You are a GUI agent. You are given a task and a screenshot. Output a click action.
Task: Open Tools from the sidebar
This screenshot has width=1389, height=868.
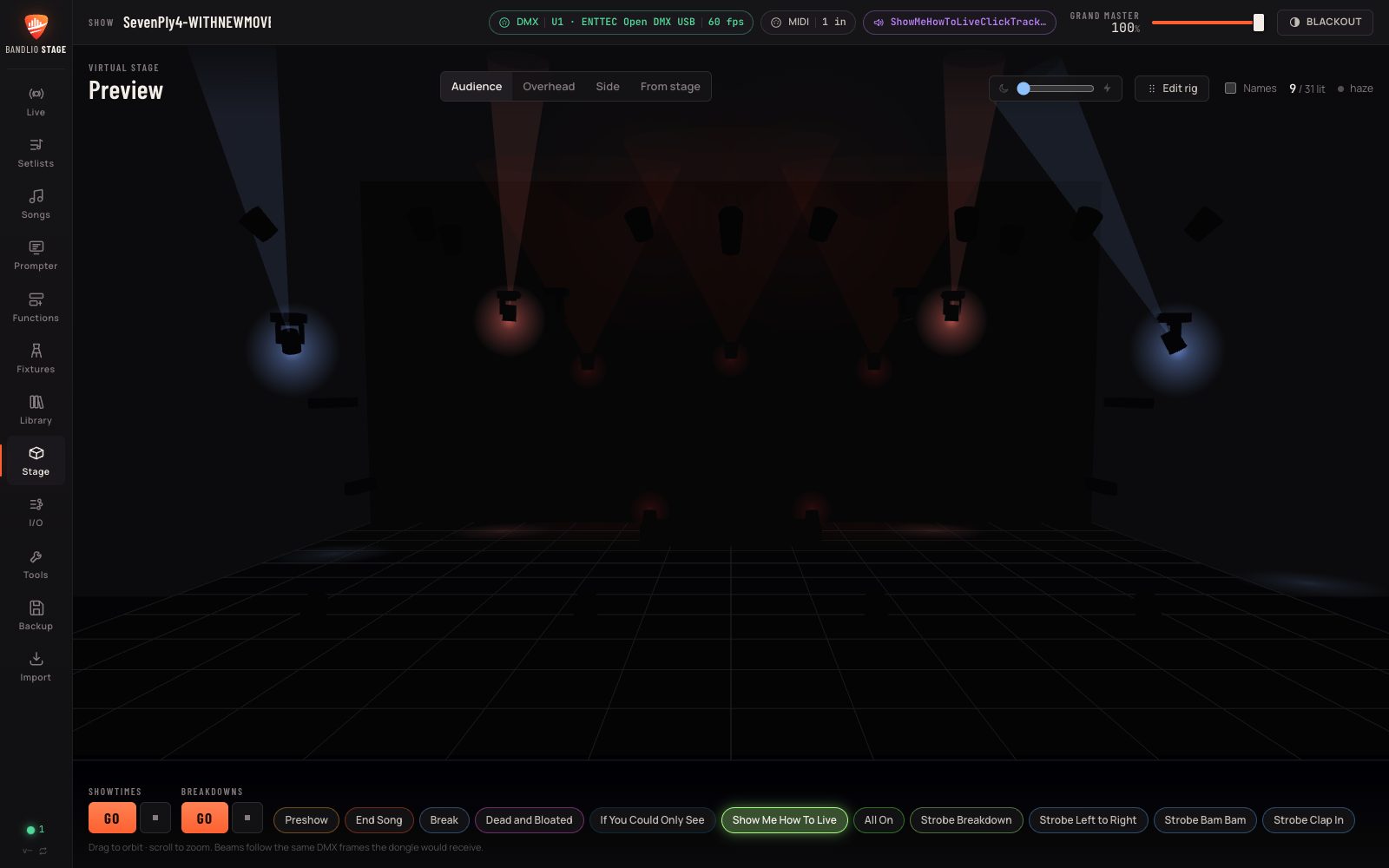pos(36,564)
